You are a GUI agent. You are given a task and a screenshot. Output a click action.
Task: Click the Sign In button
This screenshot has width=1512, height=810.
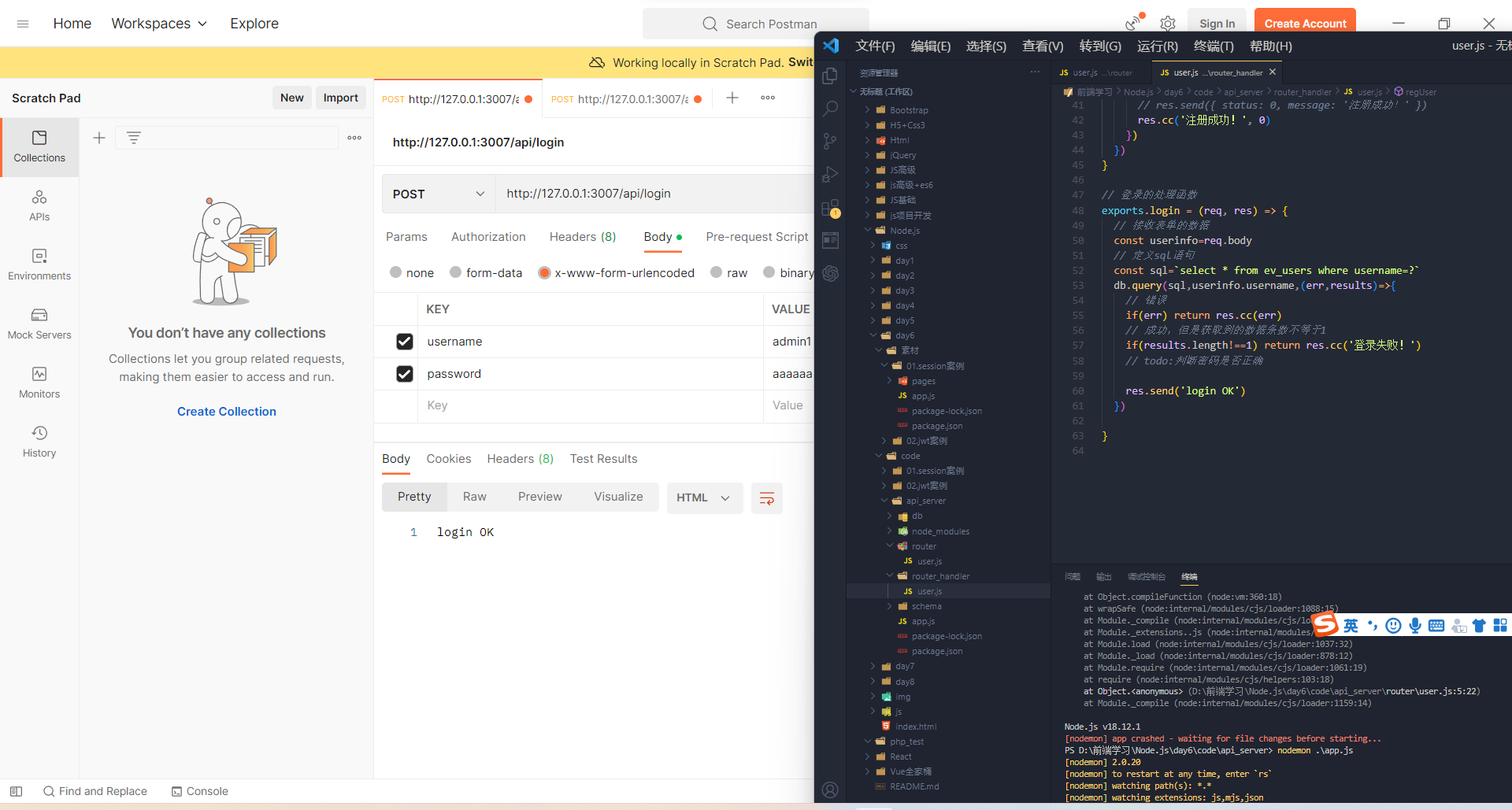[x=1217, y=24]
